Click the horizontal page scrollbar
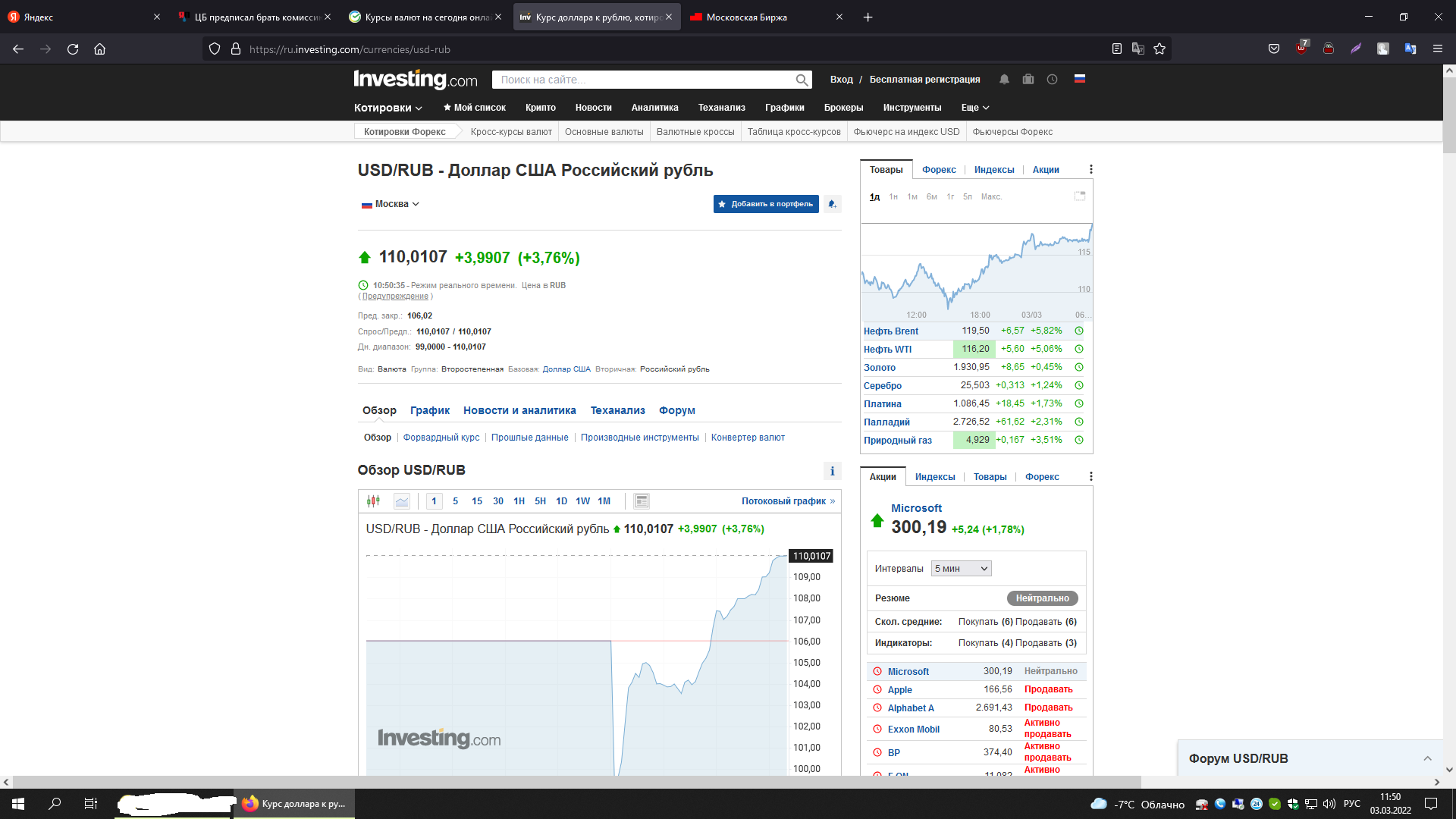This screenshot has height=819, width=1456. (x=576, y=782)
